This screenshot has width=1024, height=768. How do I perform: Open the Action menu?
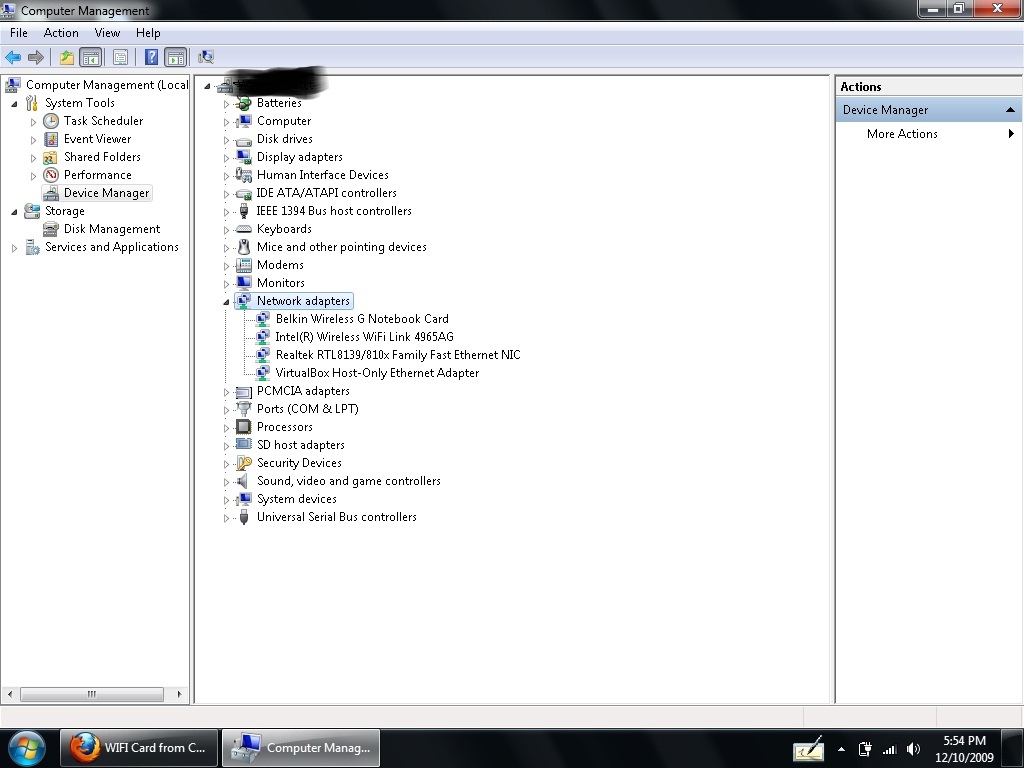coord(61,33)
